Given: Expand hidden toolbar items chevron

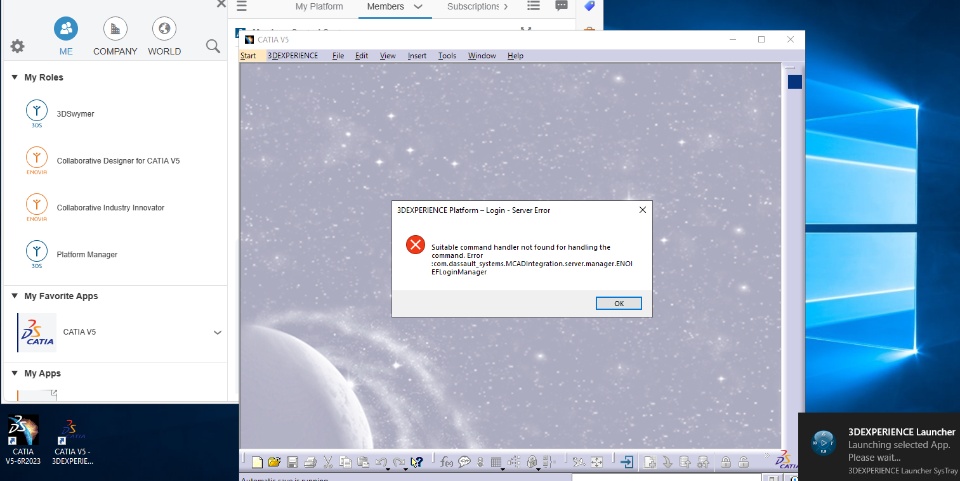Looking at the screenshot, I should coord(767,455).
